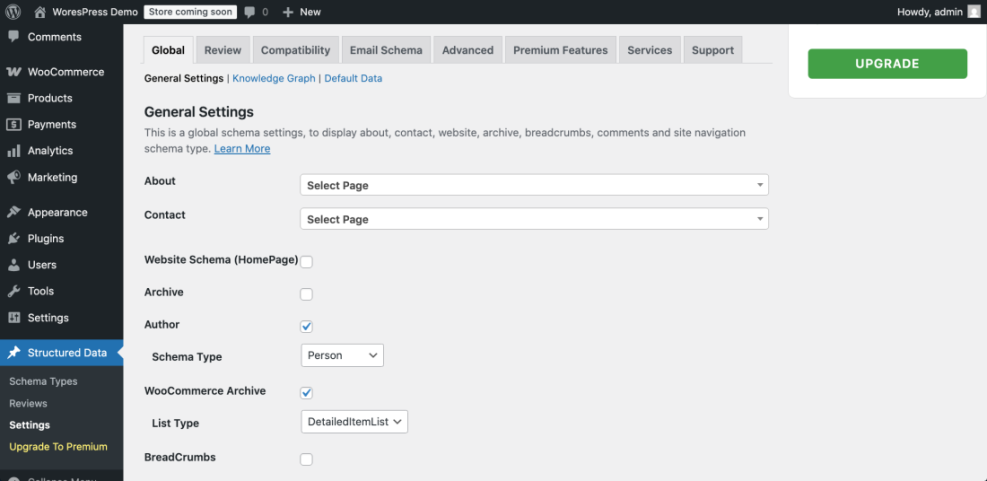The image size is (987, 481).
Task: Open the Marketing menu label
Action: (x=52, y=178)
